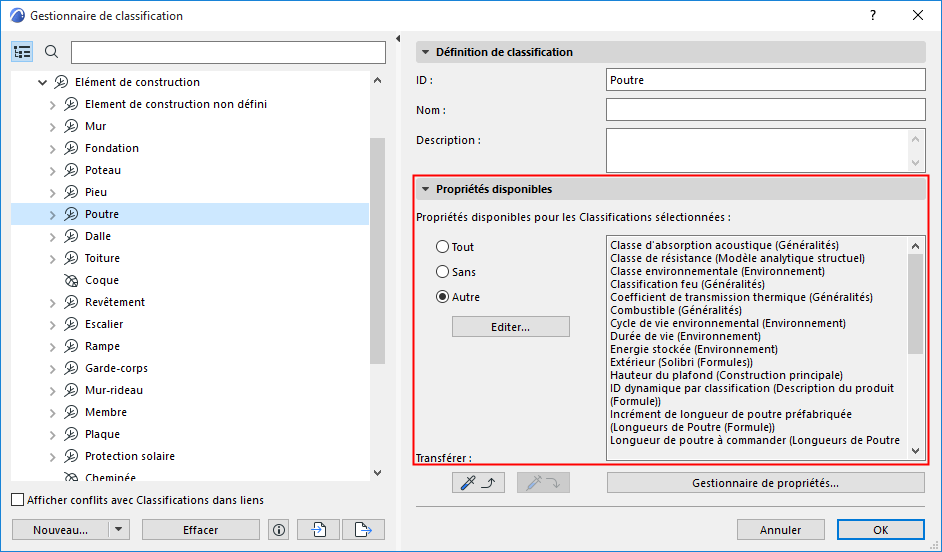
Task: Expand the Poutre tree node
Action: pos(52,214)
